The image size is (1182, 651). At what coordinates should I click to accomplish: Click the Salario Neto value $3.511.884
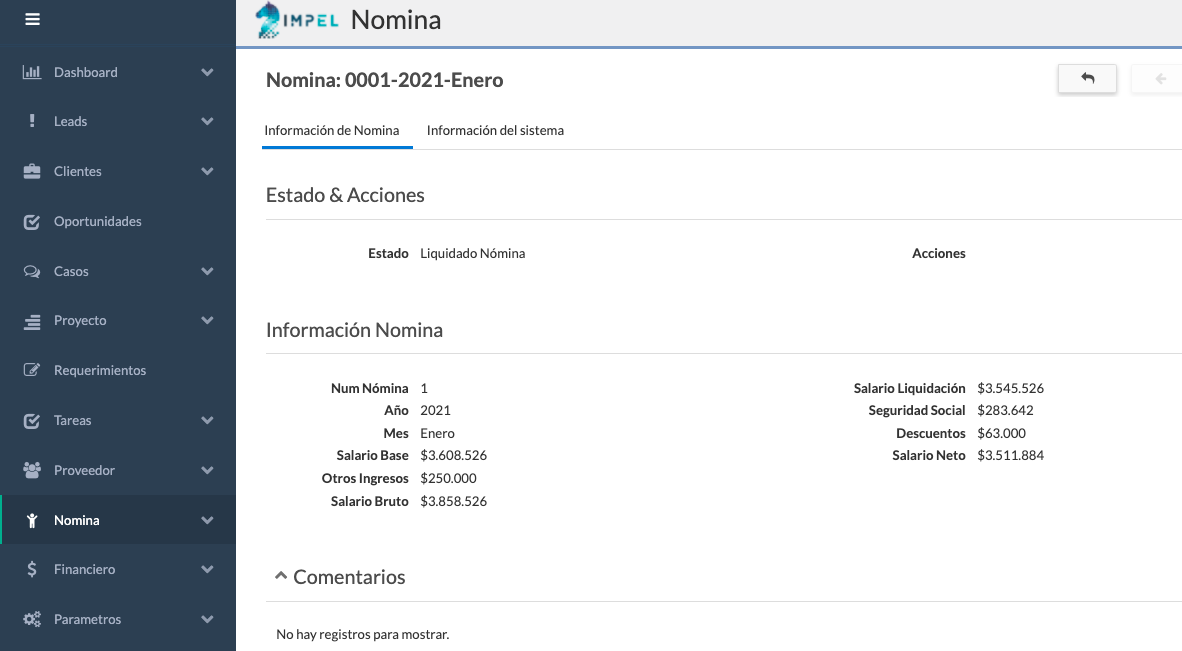pyautogui.click(x=1011, y=455)
